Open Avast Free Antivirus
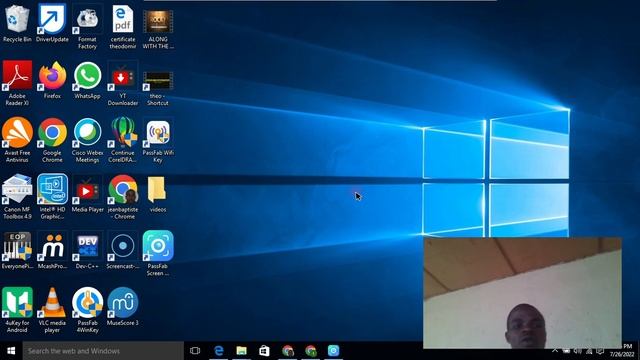The width and height of the screenshot is (640, 360). (17, 140)
